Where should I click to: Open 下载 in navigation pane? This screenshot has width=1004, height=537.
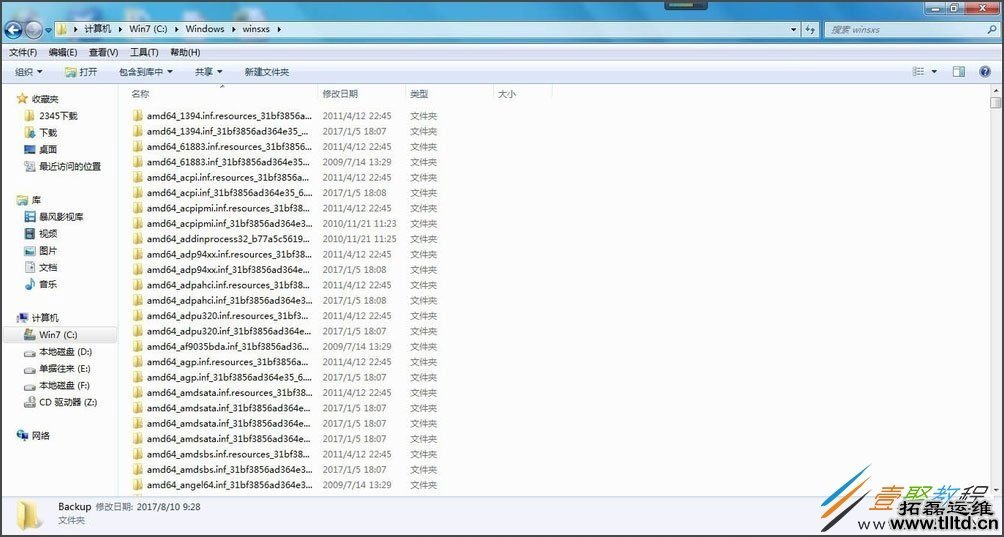(48, 132)
